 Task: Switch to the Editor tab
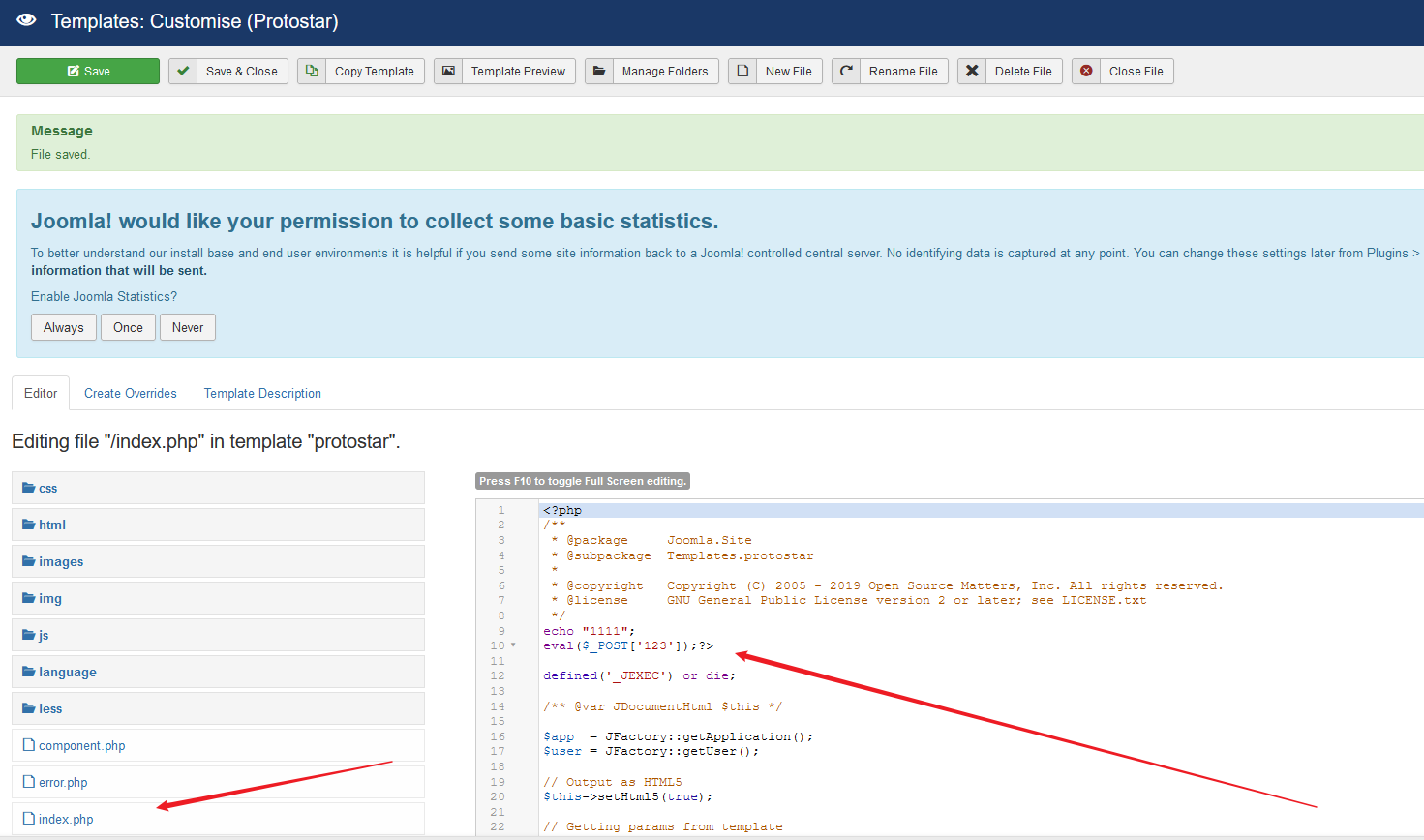pos(41,393)
